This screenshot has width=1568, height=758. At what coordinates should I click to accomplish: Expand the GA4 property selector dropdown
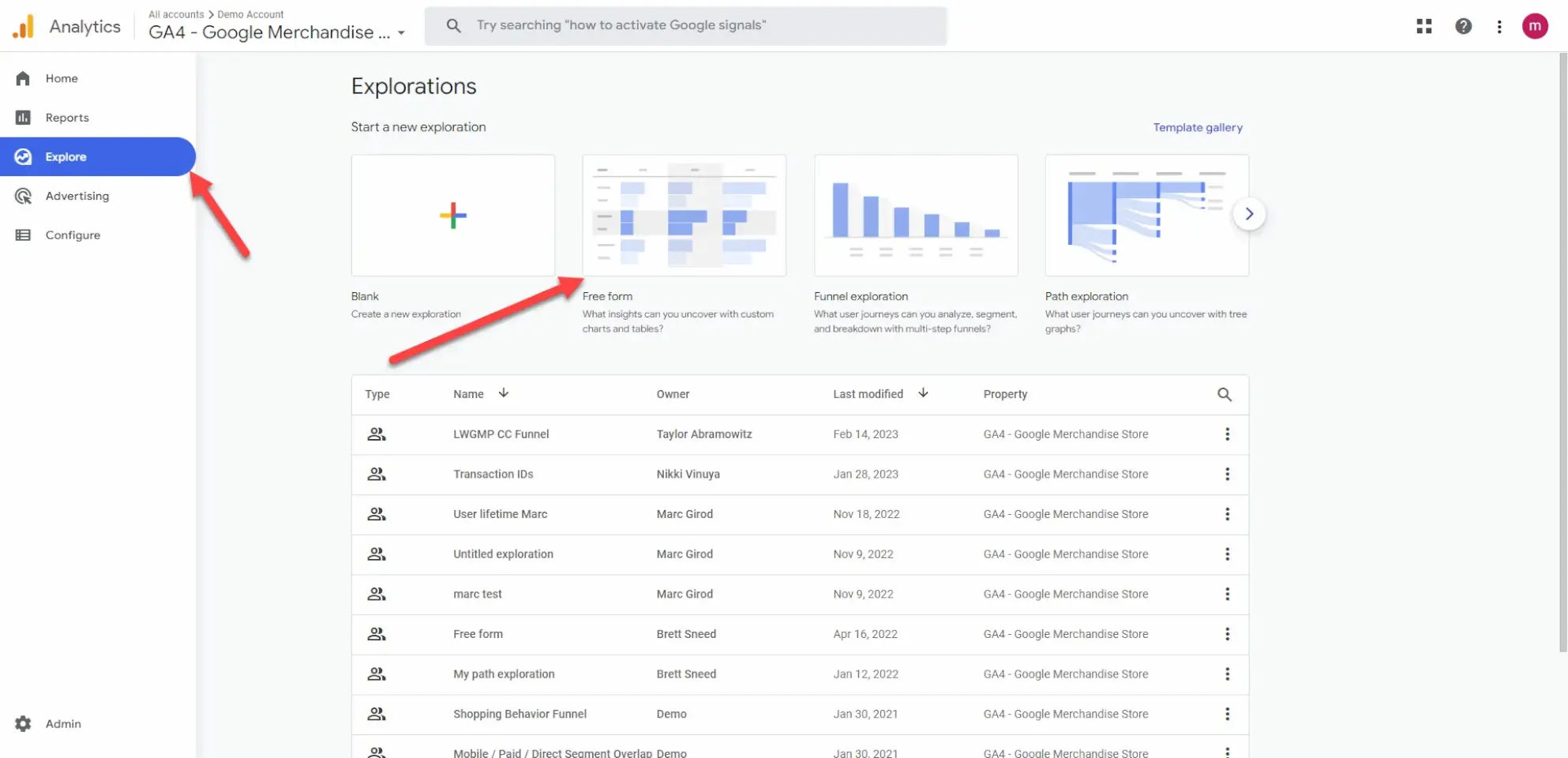coord(401,33)
